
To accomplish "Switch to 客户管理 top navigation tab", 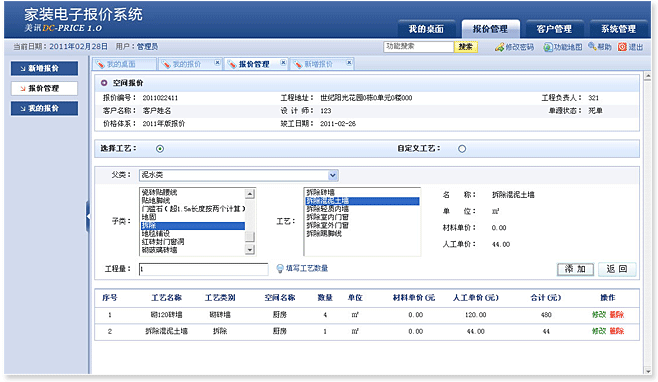I will 554,29.
